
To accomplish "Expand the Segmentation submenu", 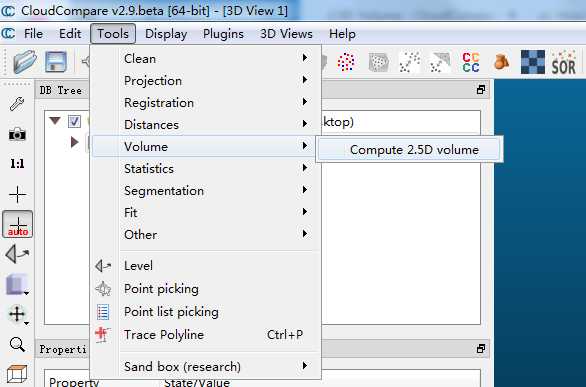I will click(206, 191).
